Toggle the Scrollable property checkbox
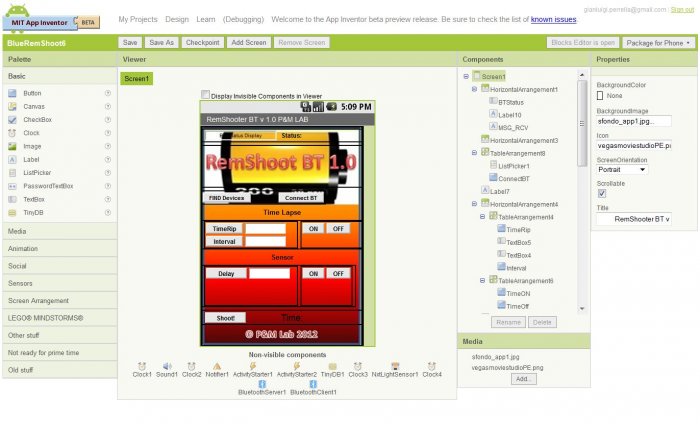 coord(602,193)
